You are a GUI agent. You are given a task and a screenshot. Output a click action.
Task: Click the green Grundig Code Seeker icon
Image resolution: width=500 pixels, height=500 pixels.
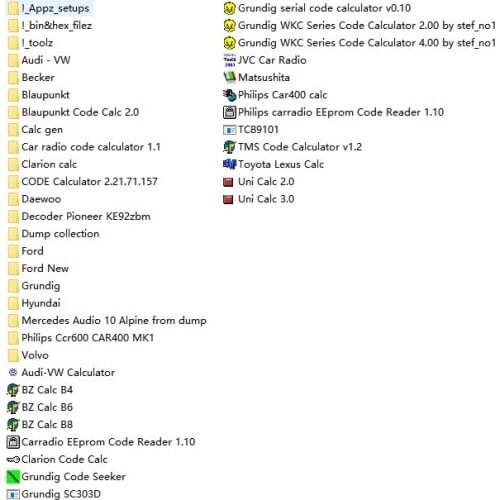click(13, 477)
